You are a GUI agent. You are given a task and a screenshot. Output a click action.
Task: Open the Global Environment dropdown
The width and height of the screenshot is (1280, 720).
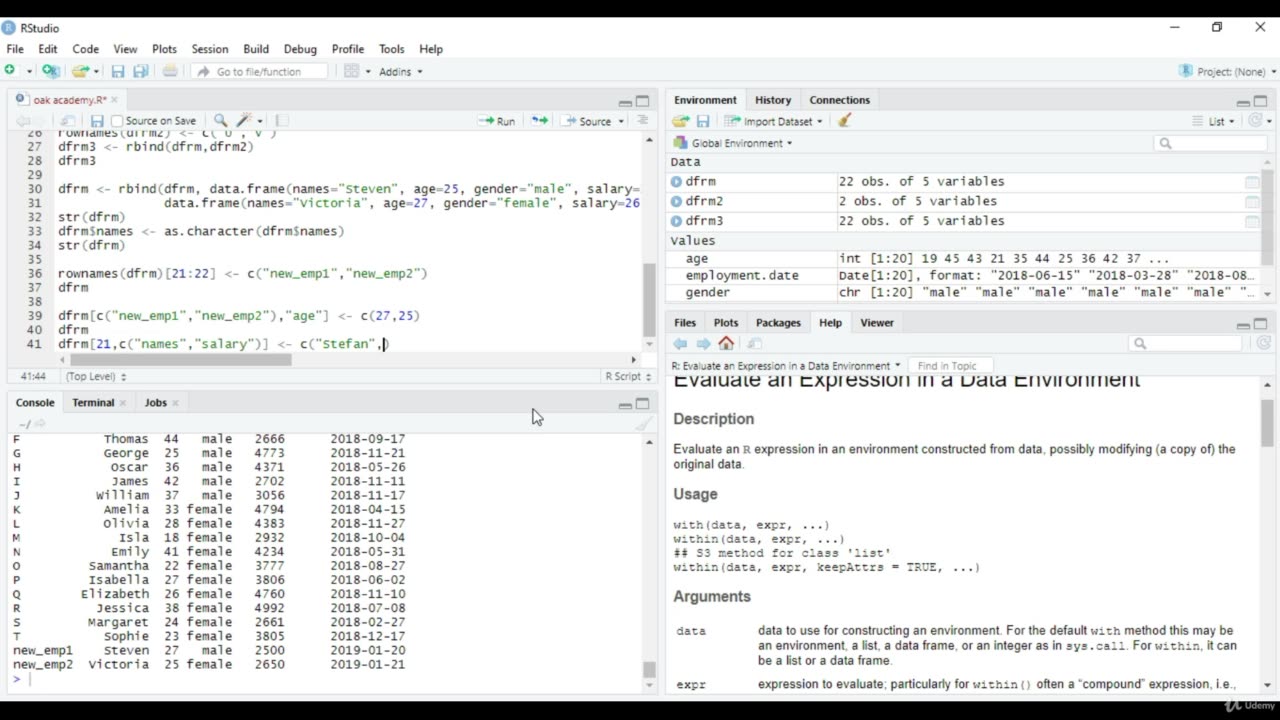point(733,143)
